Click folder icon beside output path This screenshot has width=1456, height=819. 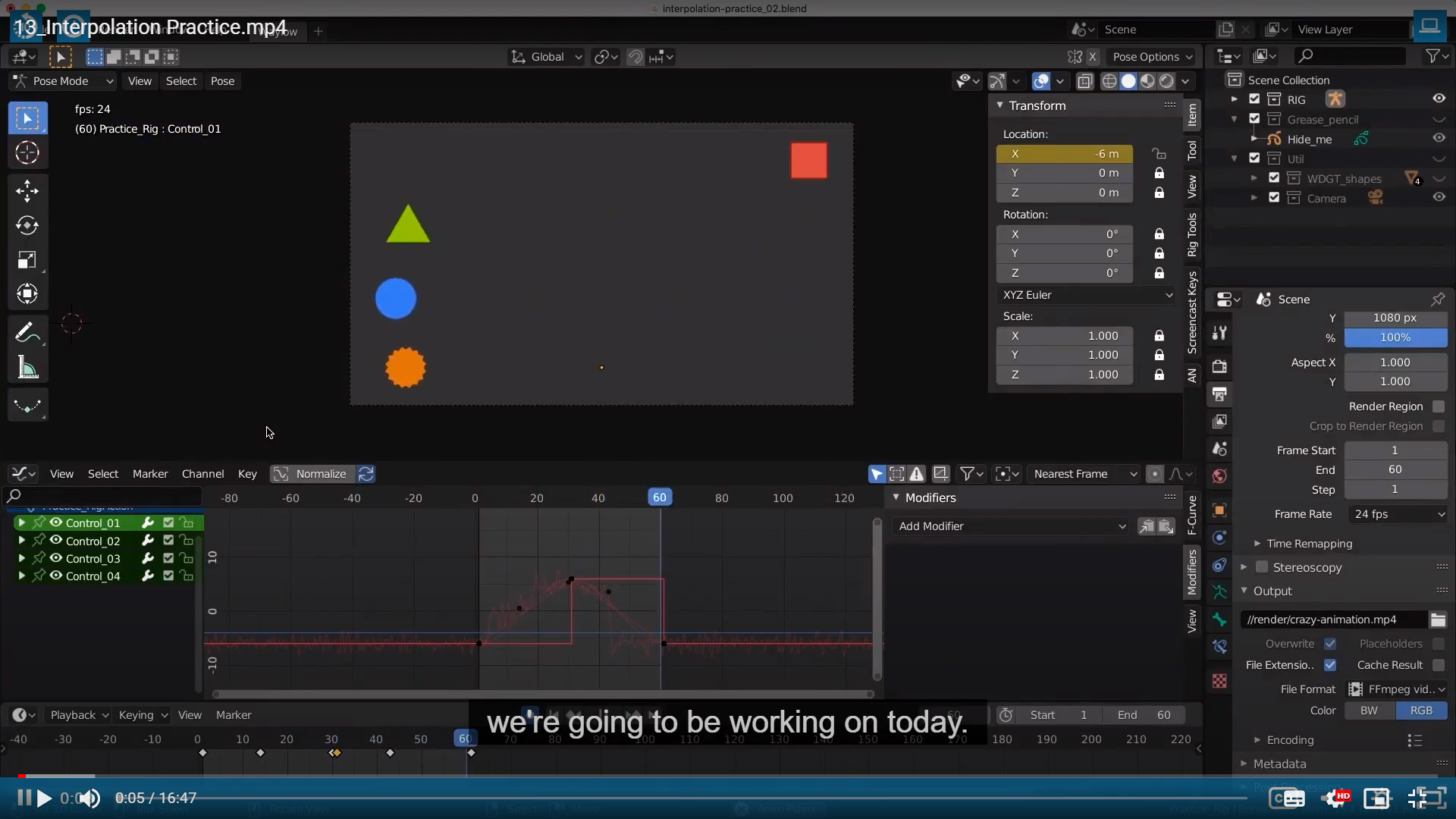point(1438,620)
